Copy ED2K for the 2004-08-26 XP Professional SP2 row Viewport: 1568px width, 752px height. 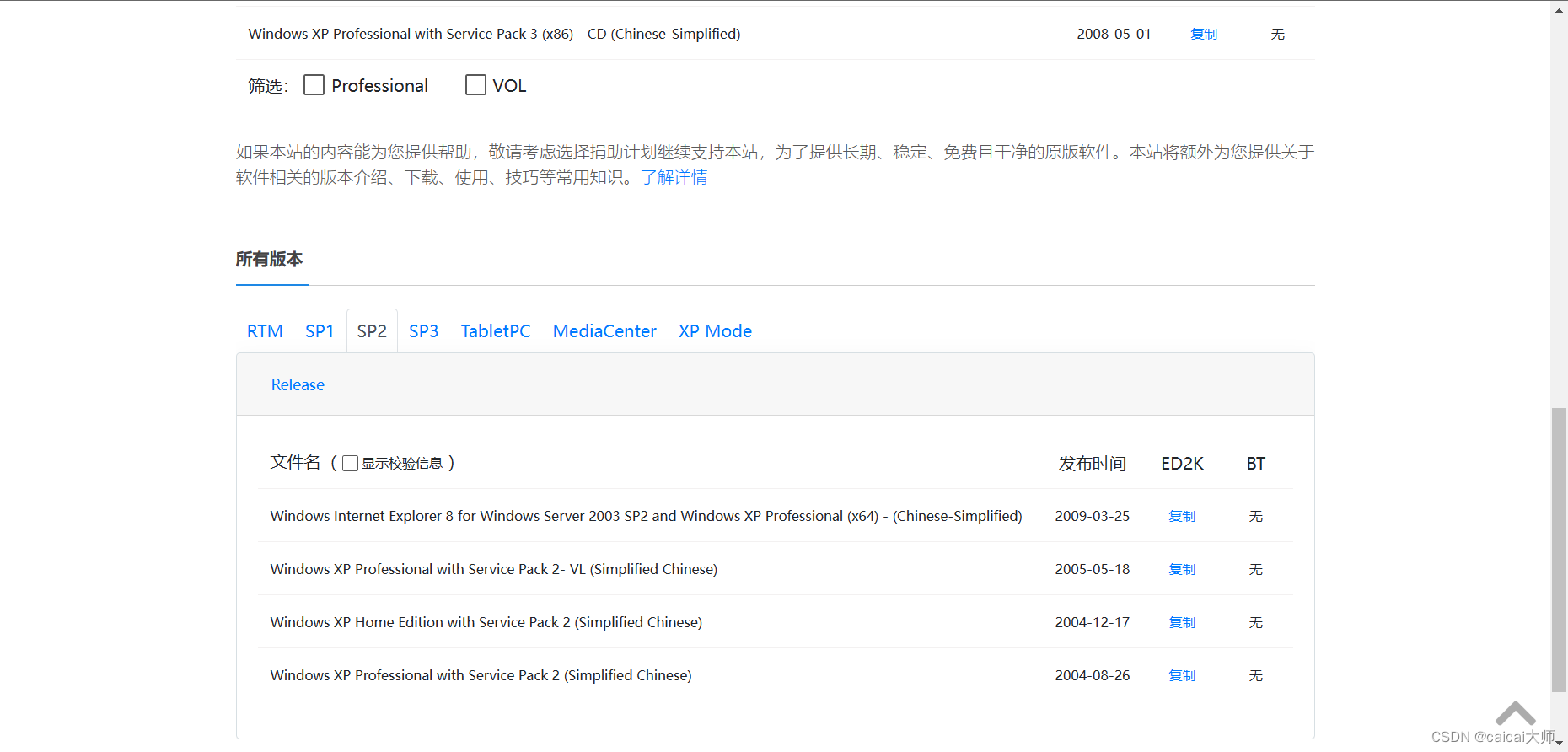click(1181, 675)
